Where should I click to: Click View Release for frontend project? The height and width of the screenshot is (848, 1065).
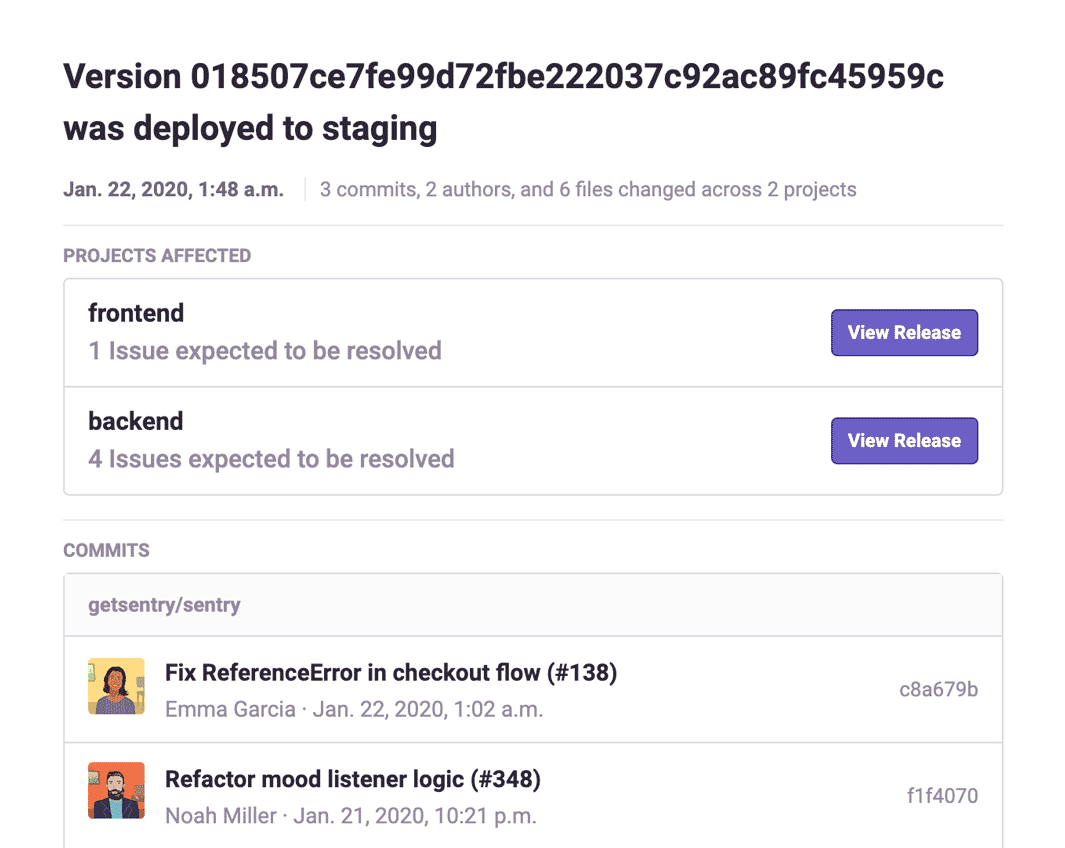tap(904, 333)
